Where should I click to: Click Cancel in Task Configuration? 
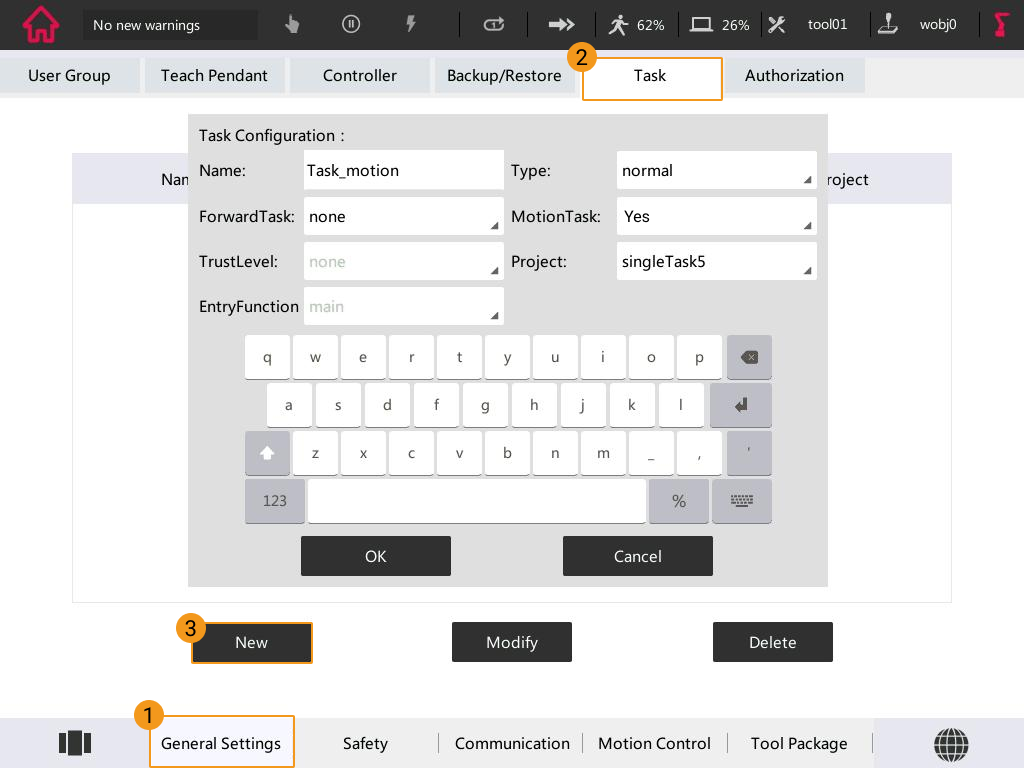click(x=637, y=556)
